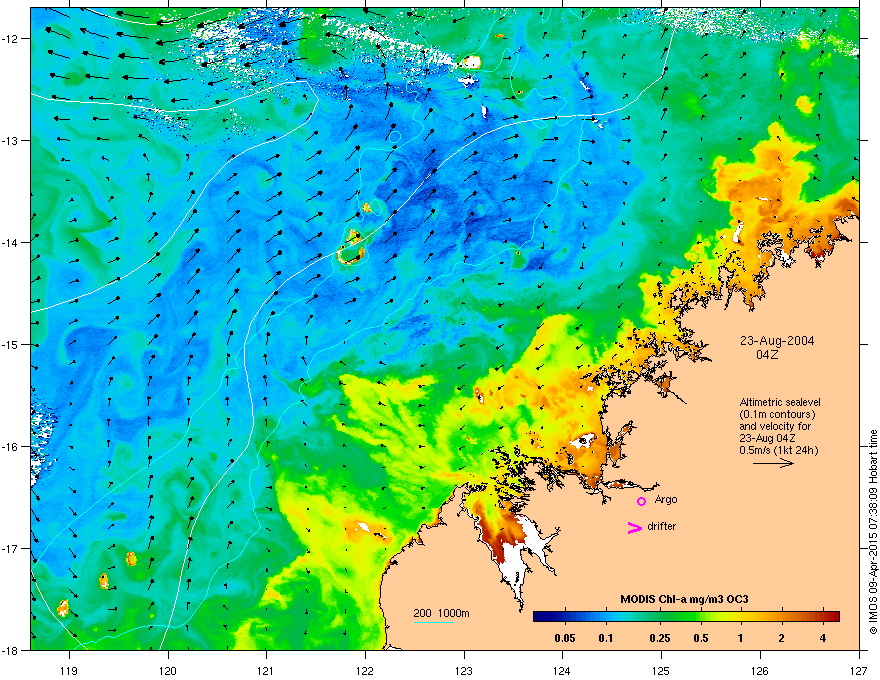Click the 'Altimetric sealevel' caption line

coord(780,402)
